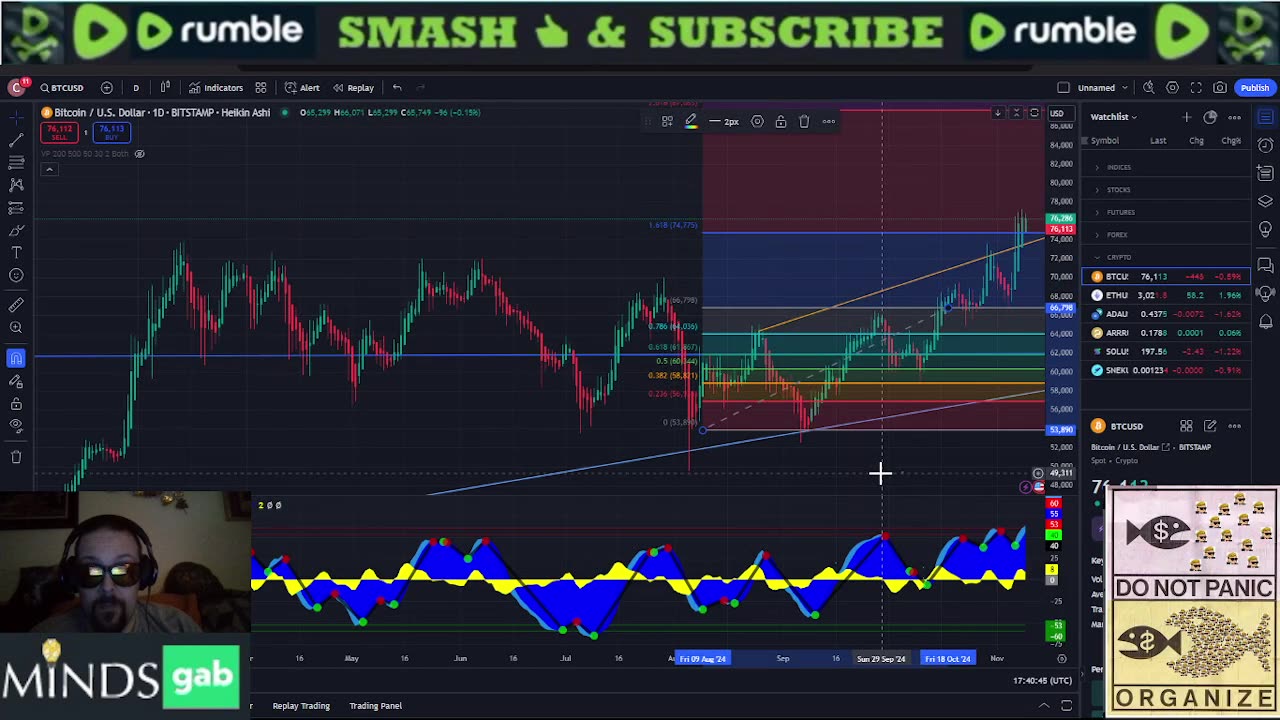Screen dimensions: 1280x720
Task: Create an Alert from the top toolbar
Action: point(302,88)
